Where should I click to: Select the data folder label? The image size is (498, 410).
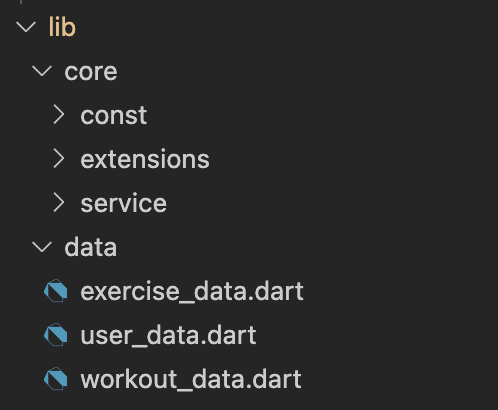point(91,247)
